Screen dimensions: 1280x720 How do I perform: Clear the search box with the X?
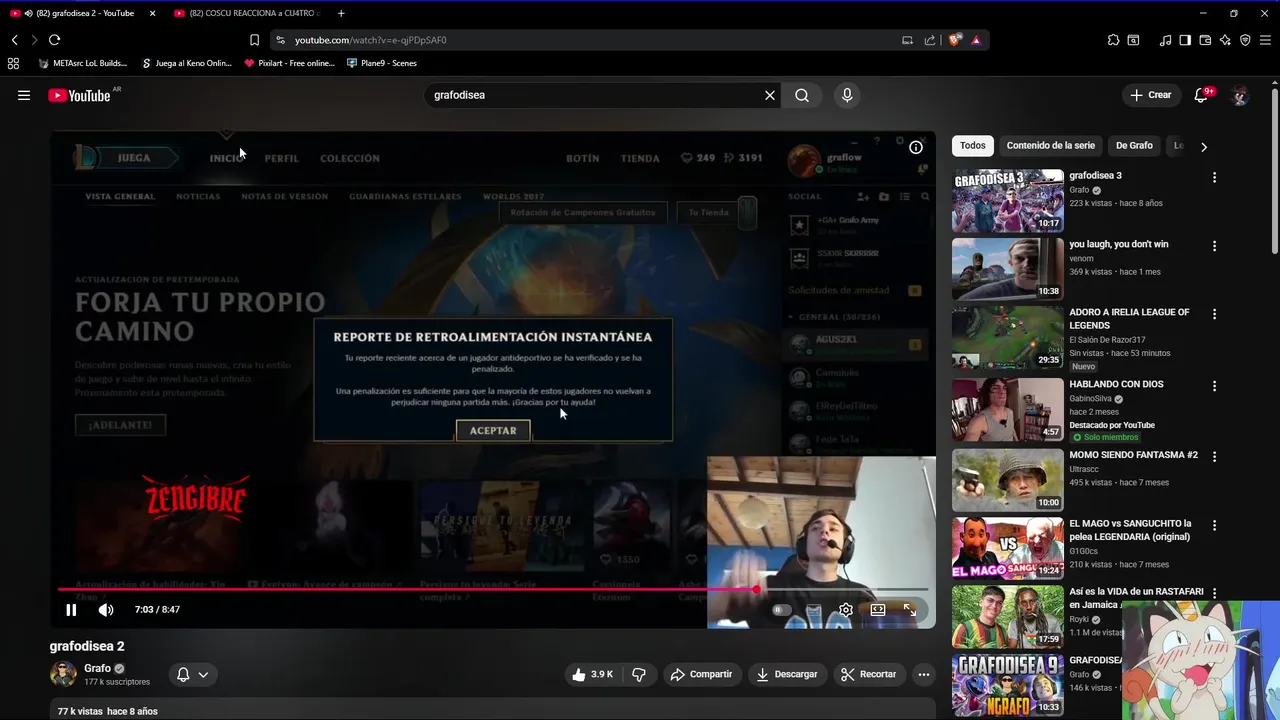tap(770, 95)
